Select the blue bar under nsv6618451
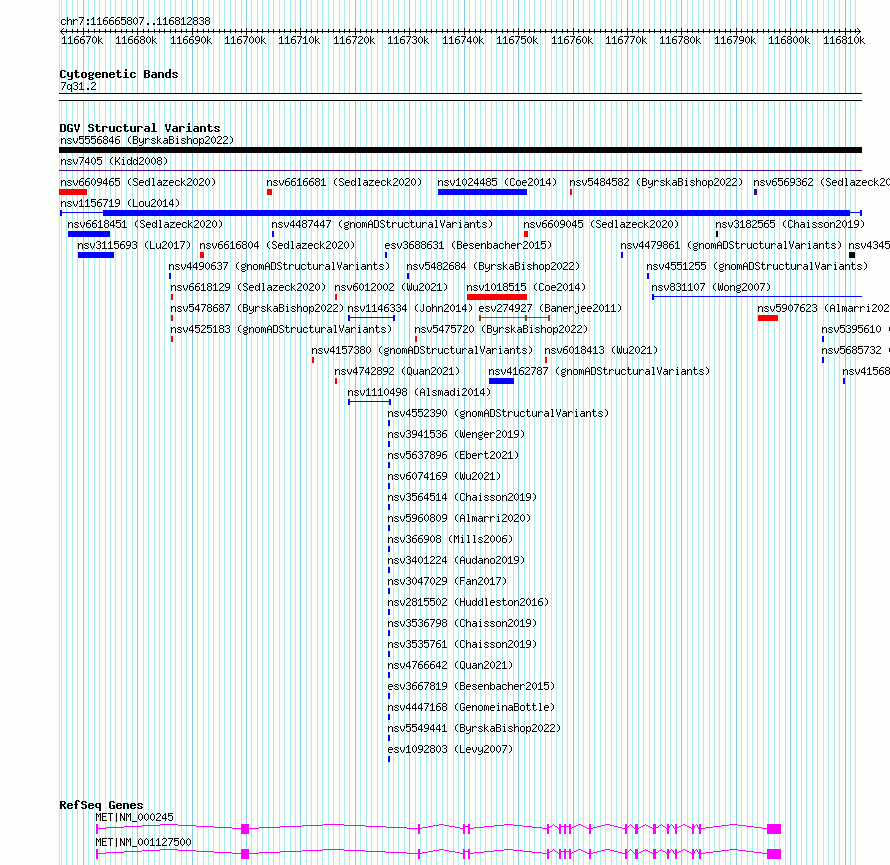This screenshot has width=890, height=865. pos(89,234)
